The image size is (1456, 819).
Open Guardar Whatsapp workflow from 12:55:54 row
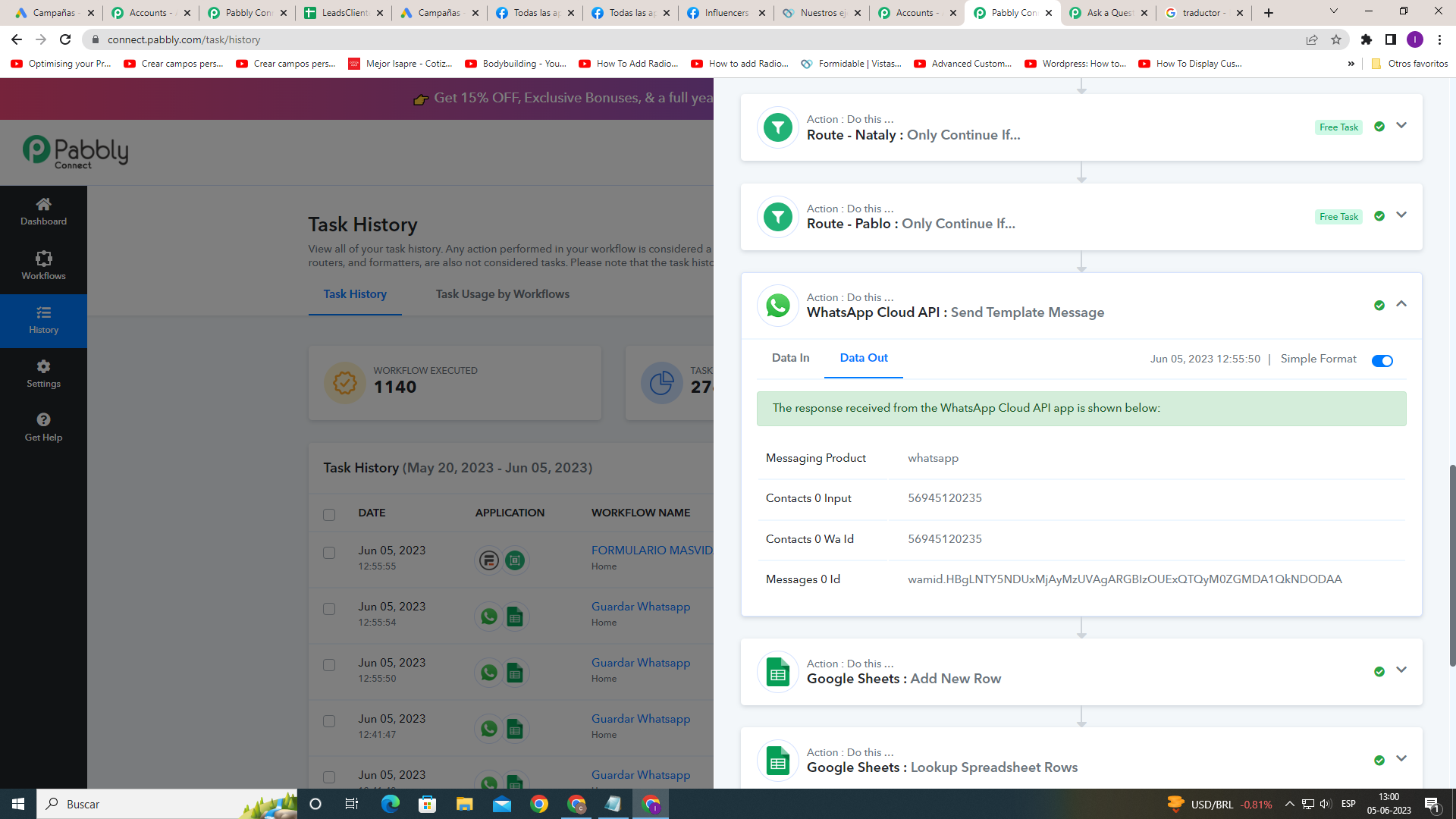coord(641,607)
